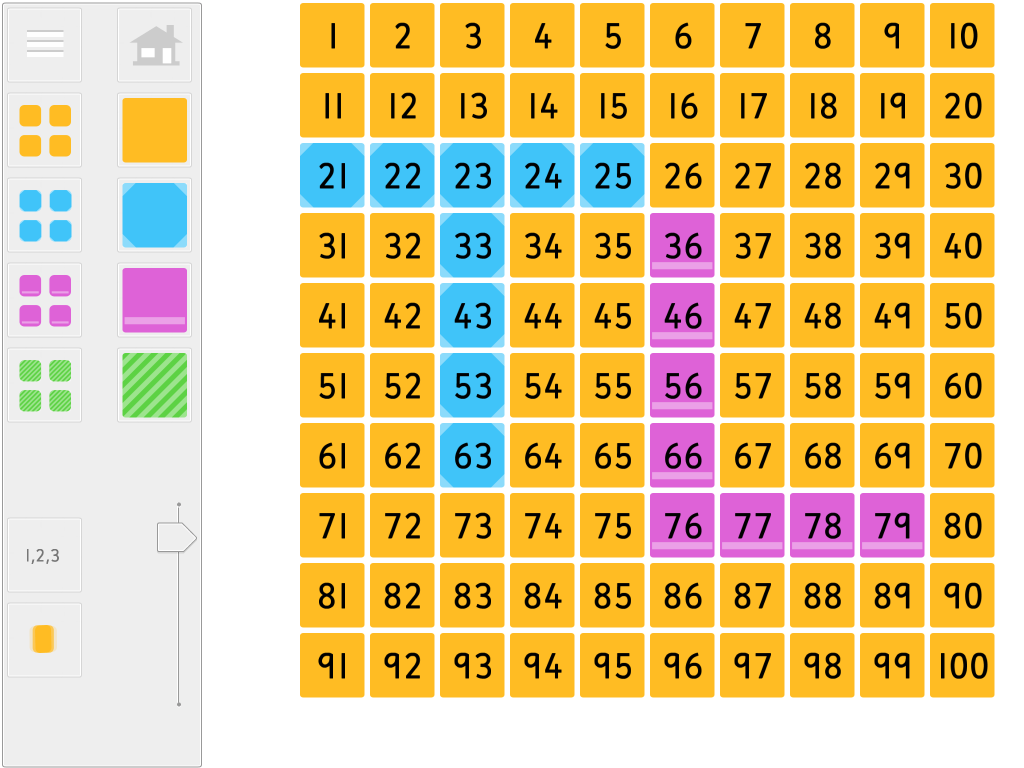The image size is (1024, 768).
Task: Click the number 100 cell
Action: [x=961, y=665]
